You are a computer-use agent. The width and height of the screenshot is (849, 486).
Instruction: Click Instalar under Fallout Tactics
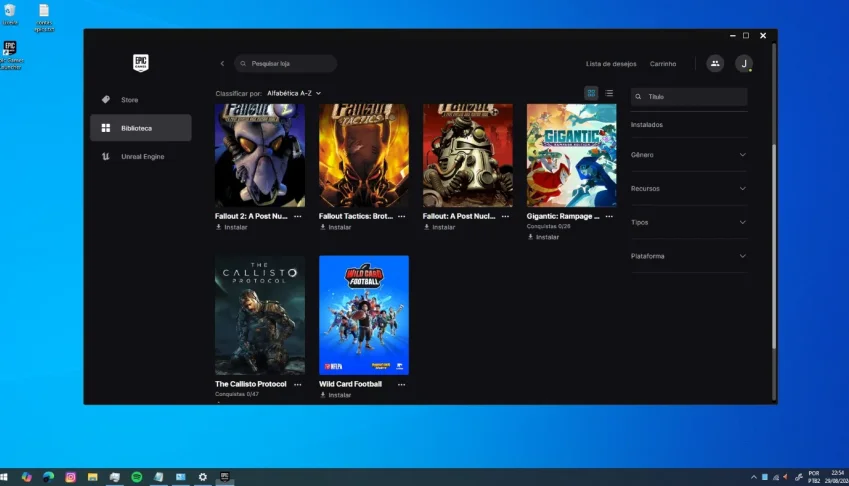[x=335, y=227]
